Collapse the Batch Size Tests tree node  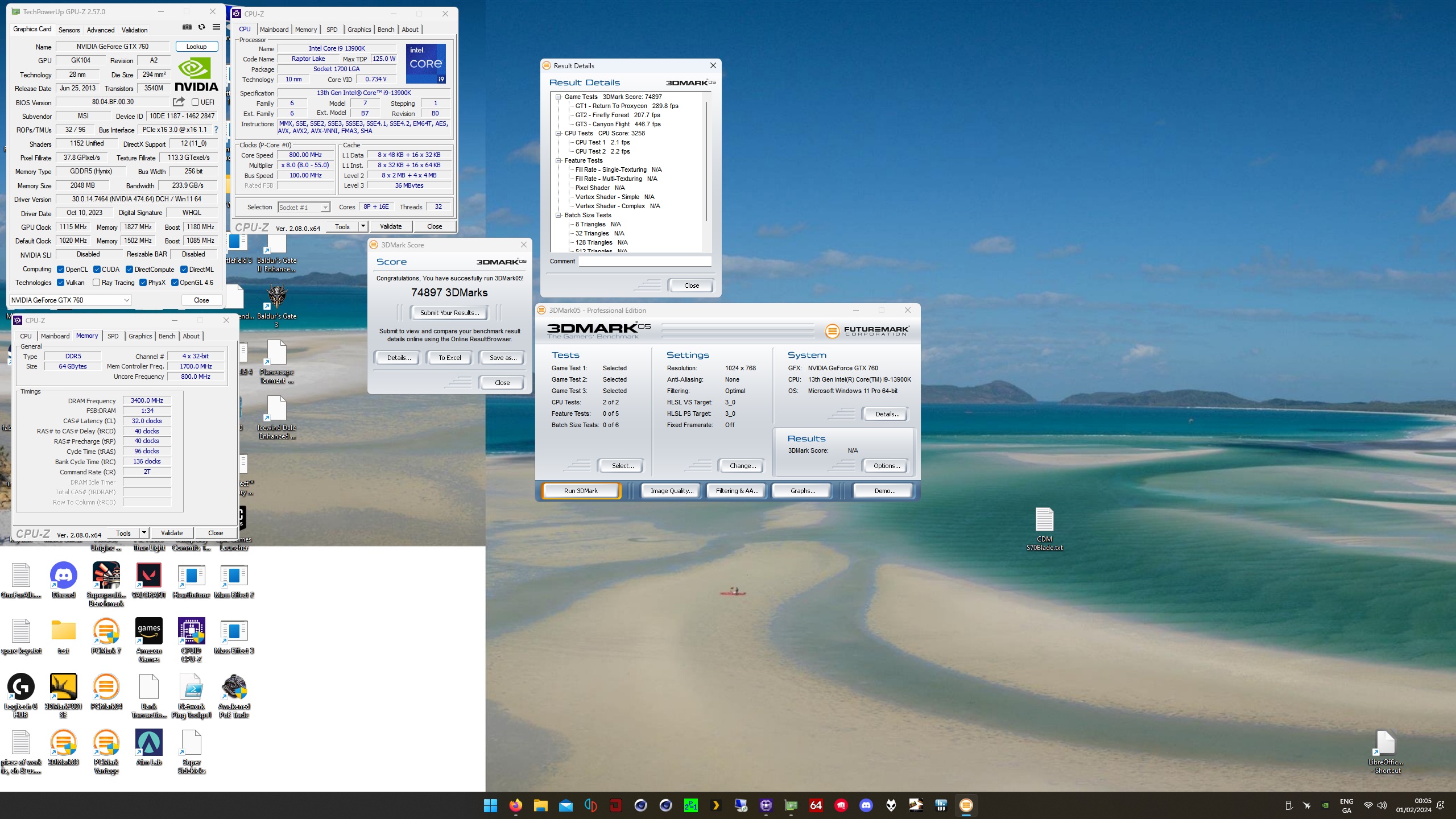(x=559, y=215)
